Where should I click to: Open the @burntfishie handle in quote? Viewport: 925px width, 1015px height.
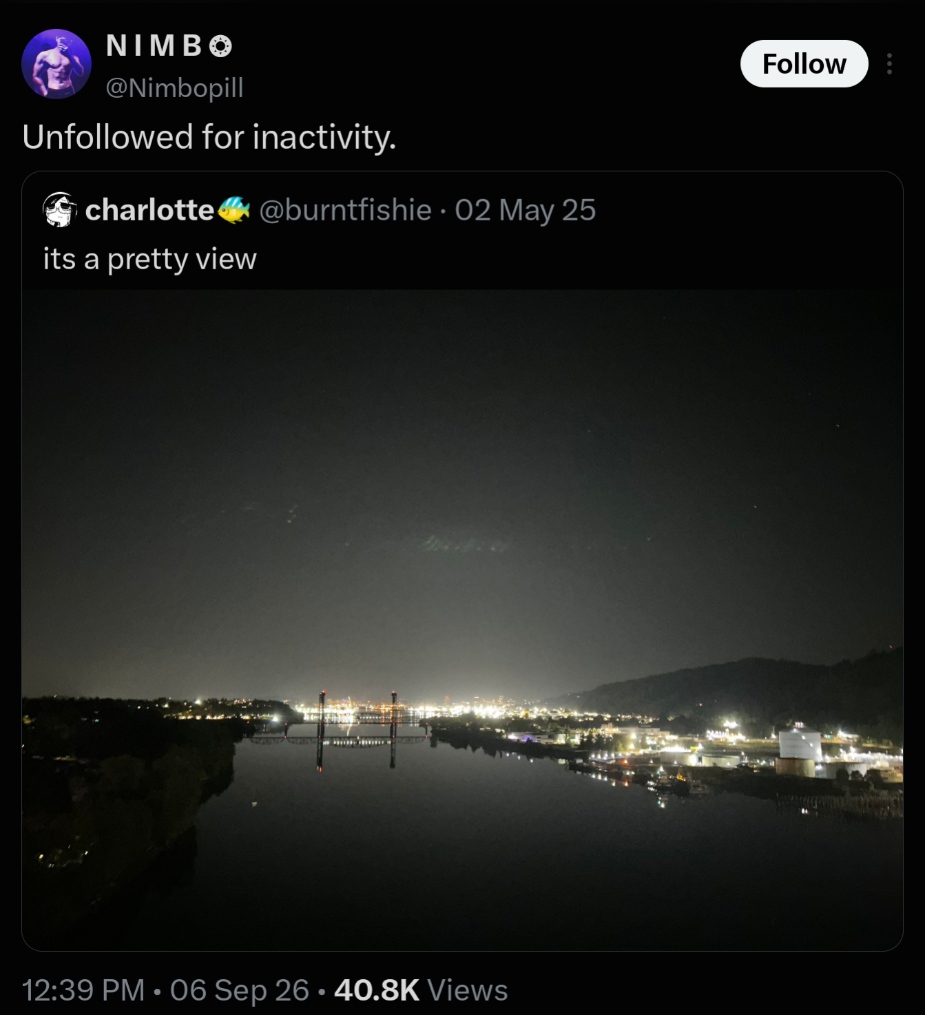pyautogui.click(x=345, y=210)
